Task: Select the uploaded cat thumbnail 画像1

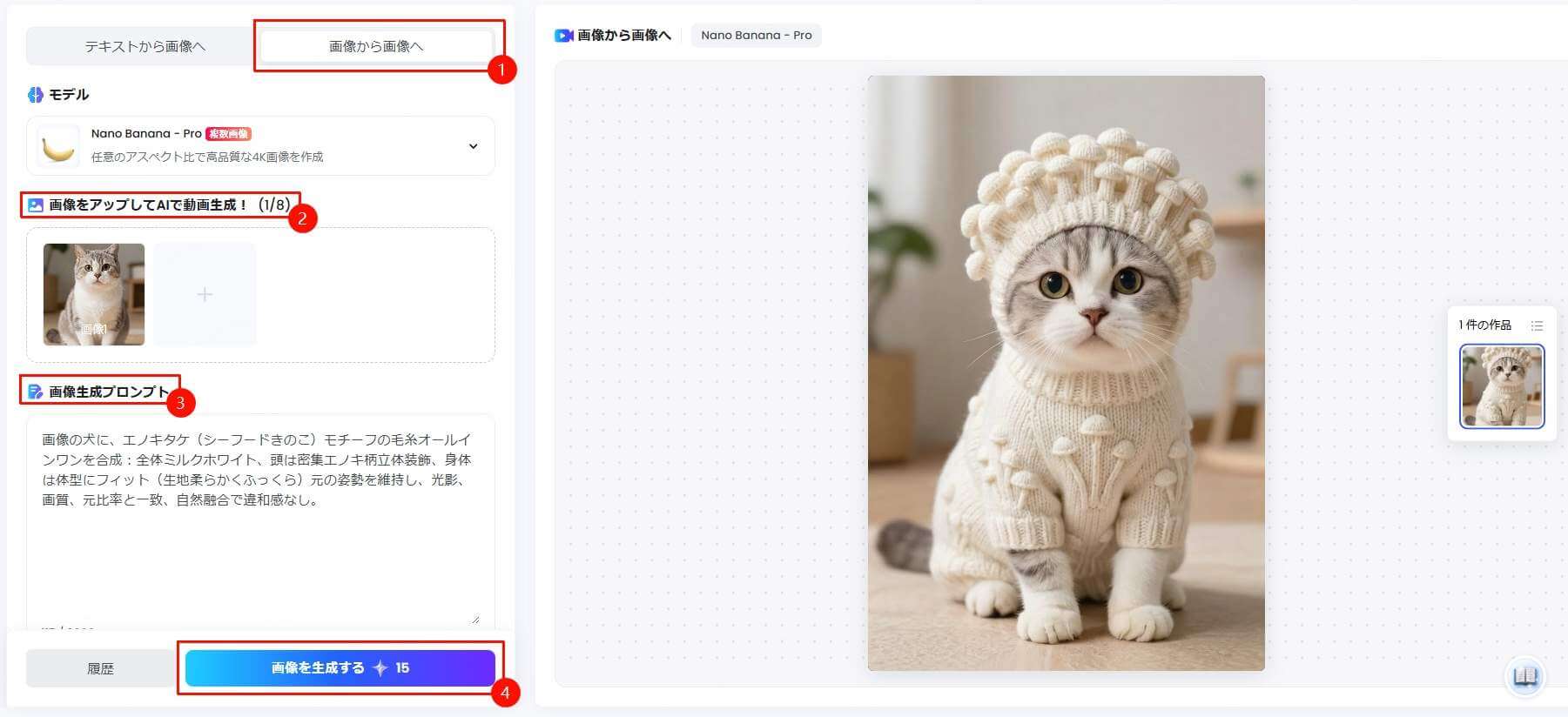Action: pos(94,294)
